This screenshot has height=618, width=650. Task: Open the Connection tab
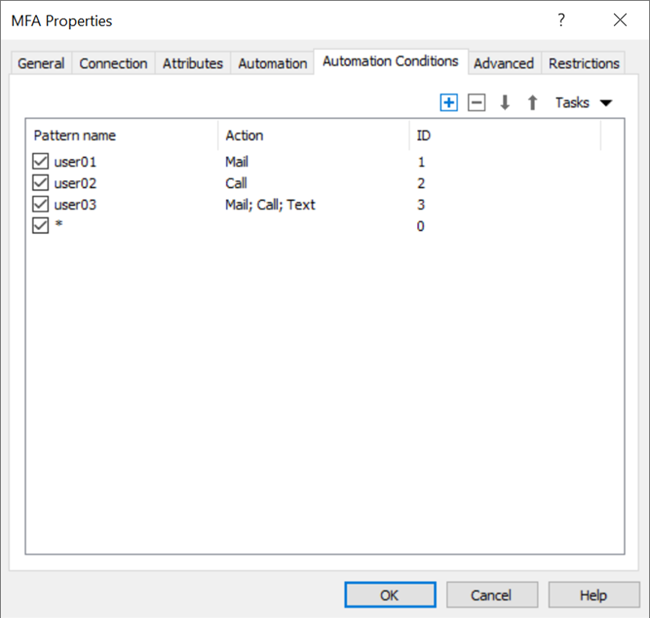coord(113,63)
